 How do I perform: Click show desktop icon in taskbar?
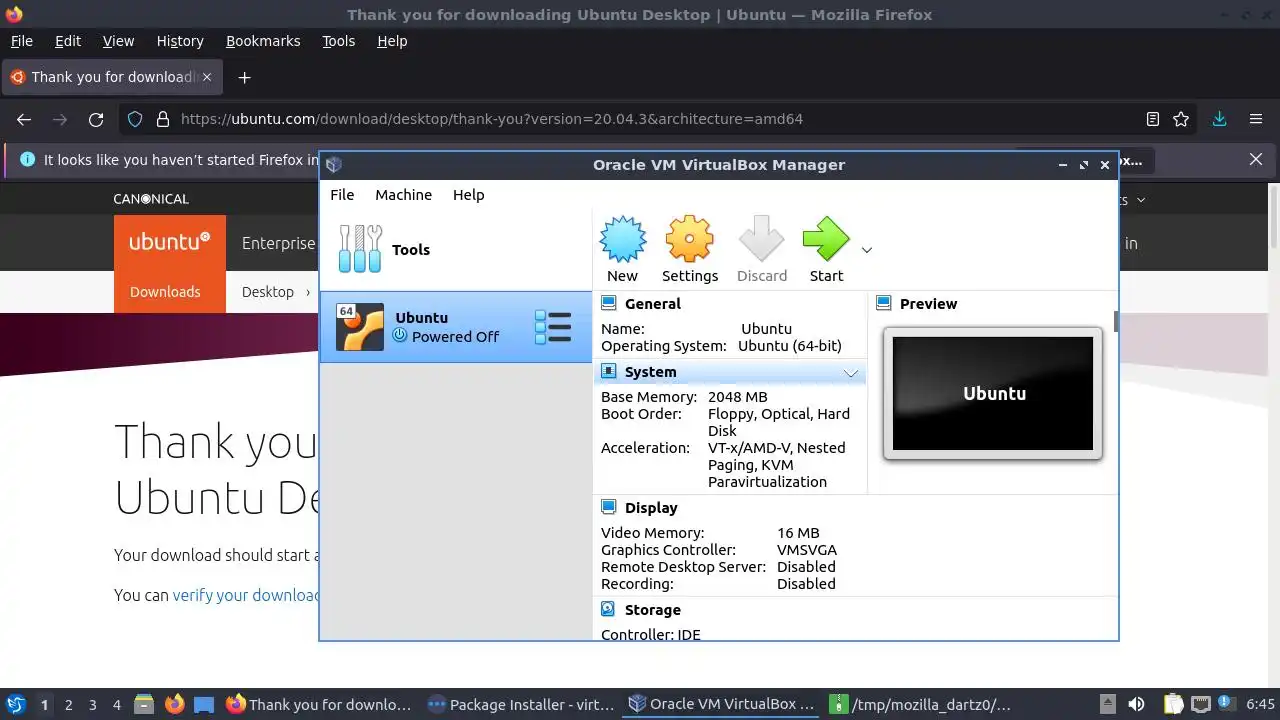(204, 704)
